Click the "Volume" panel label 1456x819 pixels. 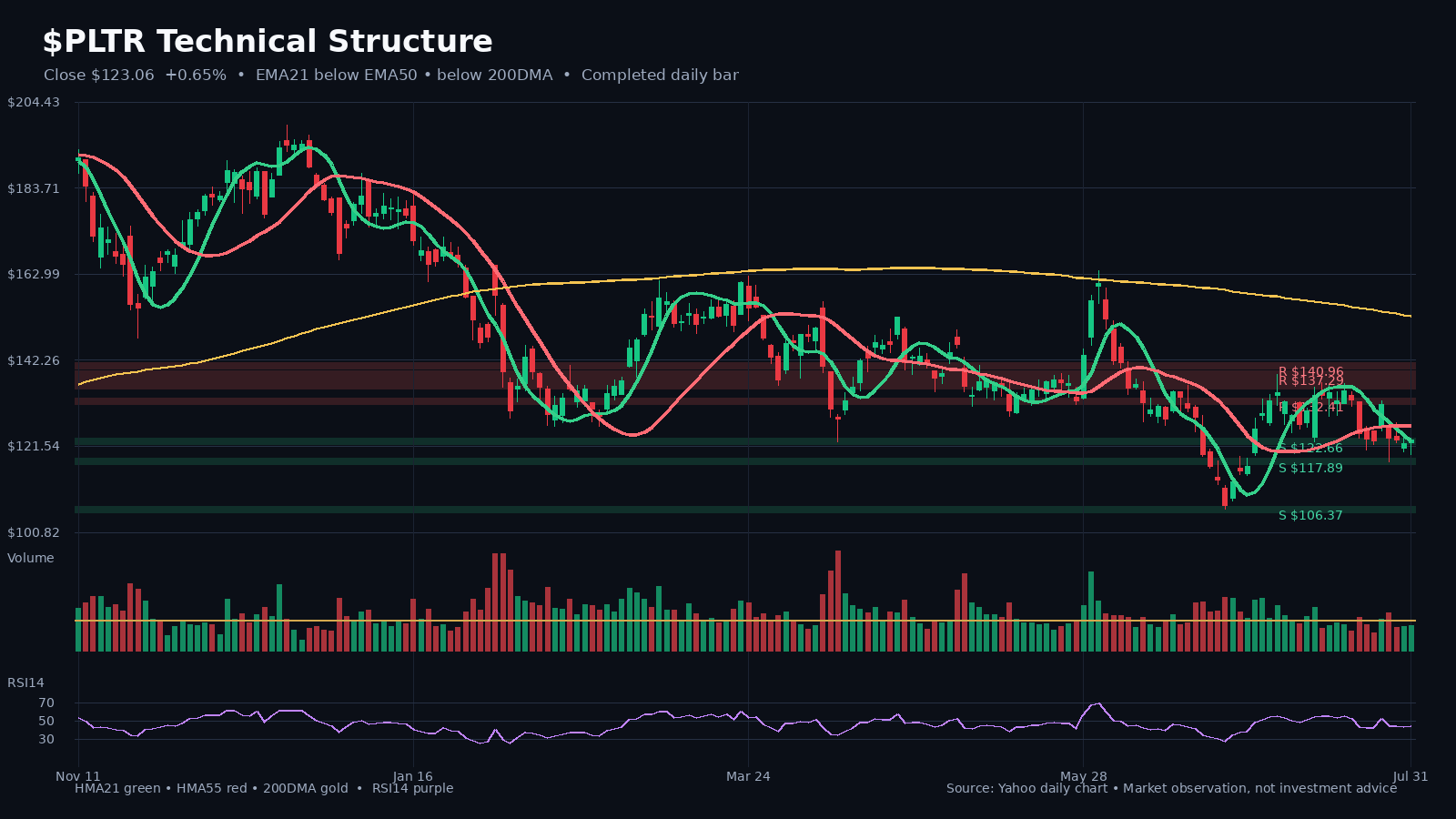click(x=31, y=558)
